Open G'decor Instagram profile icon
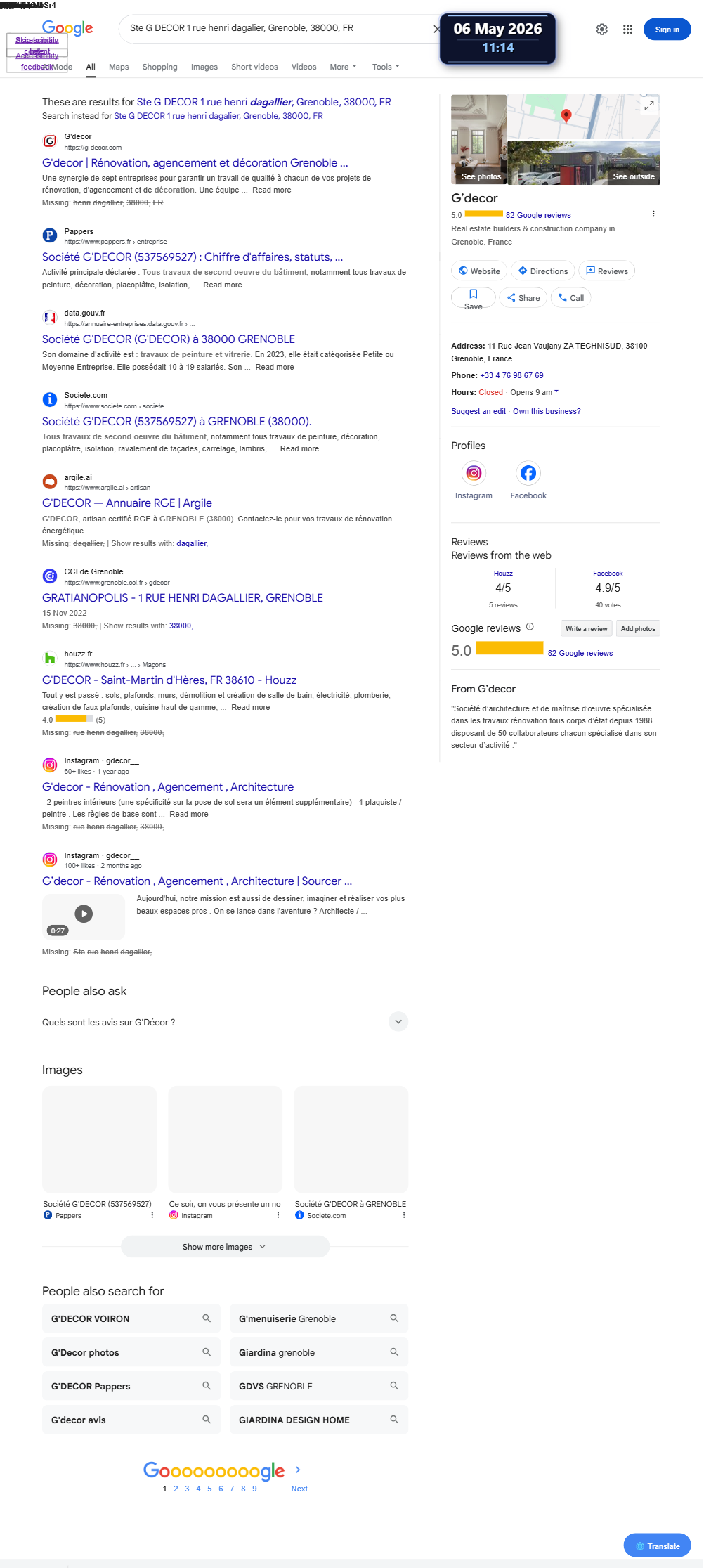Image resolution: width=711 pixels, height=1568 pixels. pyautogui.click(x=474, y=473)
